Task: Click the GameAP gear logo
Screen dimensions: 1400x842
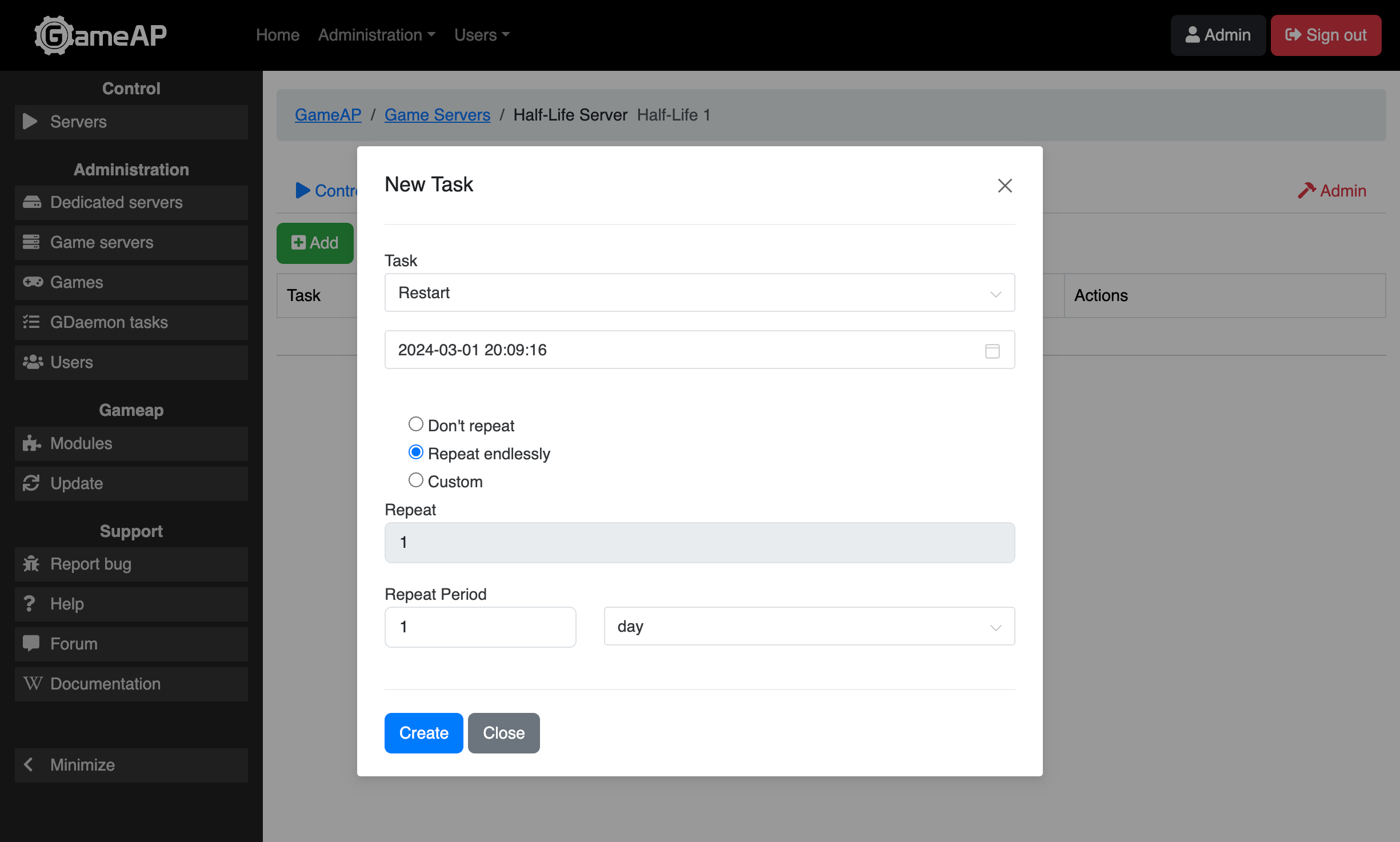Action: tap(54, 35)
